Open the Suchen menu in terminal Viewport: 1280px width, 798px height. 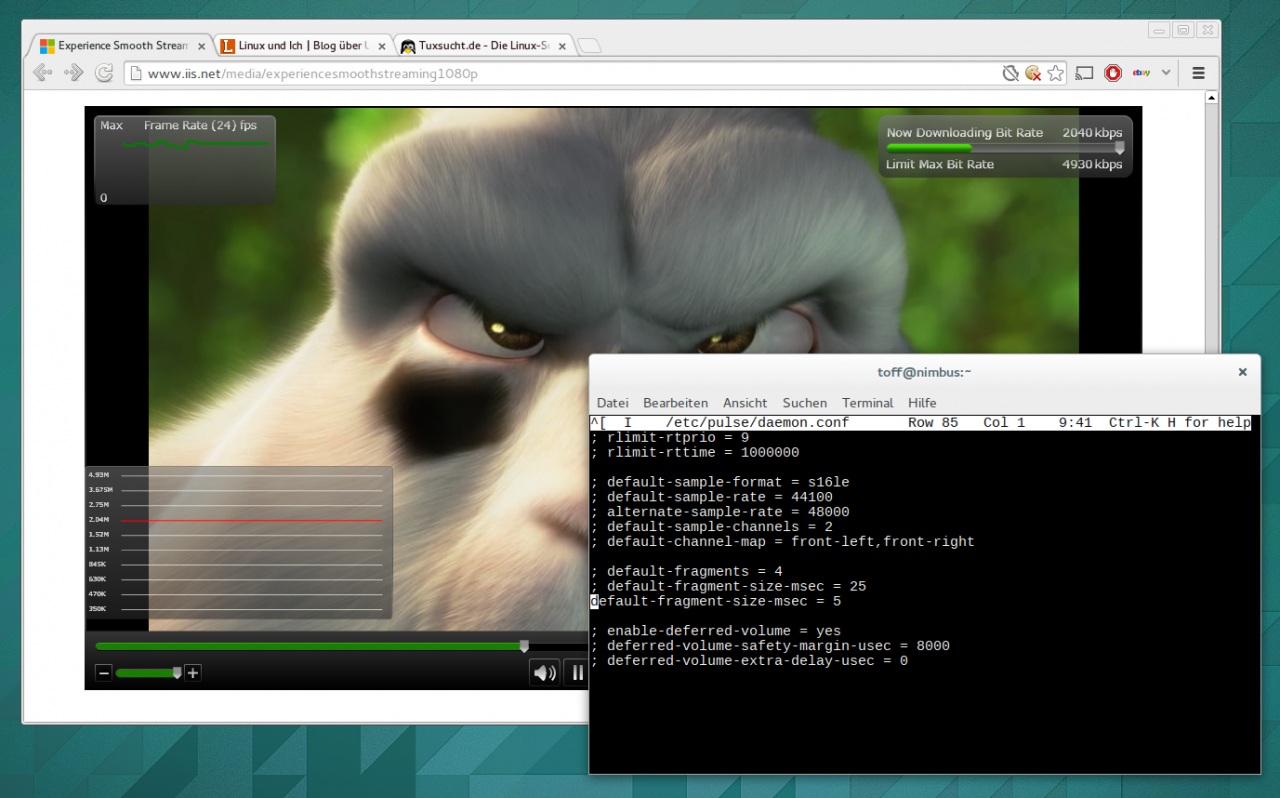[x=805, y=403]
